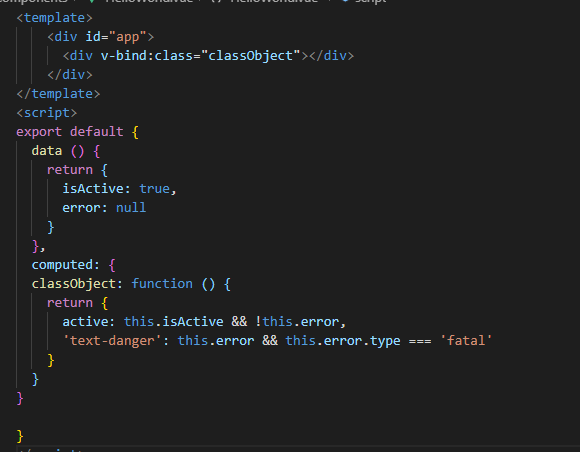The image size is (580, 452).
Task: Click the standalone closing </div> tag line
Action: pyautogui.click(x=70, y=75)
